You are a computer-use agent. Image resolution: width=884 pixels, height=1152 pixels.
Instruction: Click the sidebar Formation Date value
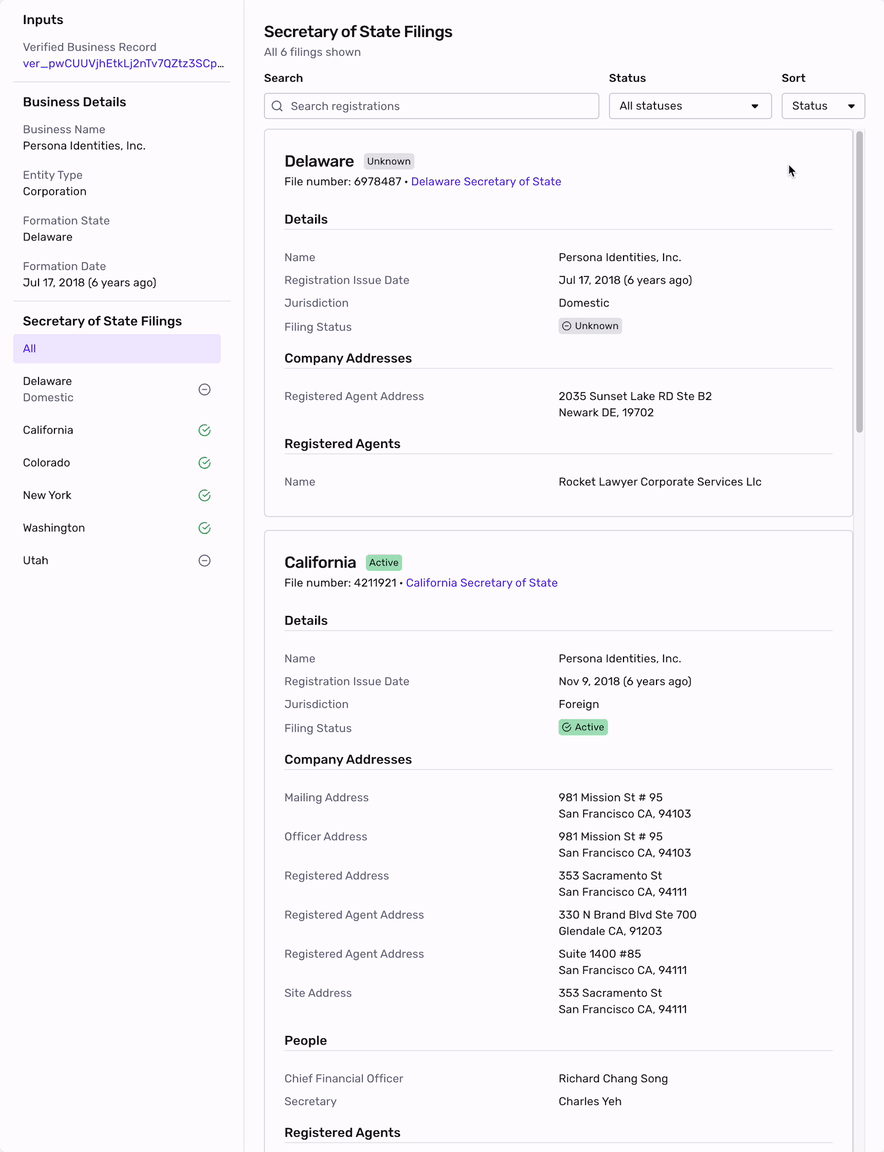pyautogui.click(x=90, y=282)
